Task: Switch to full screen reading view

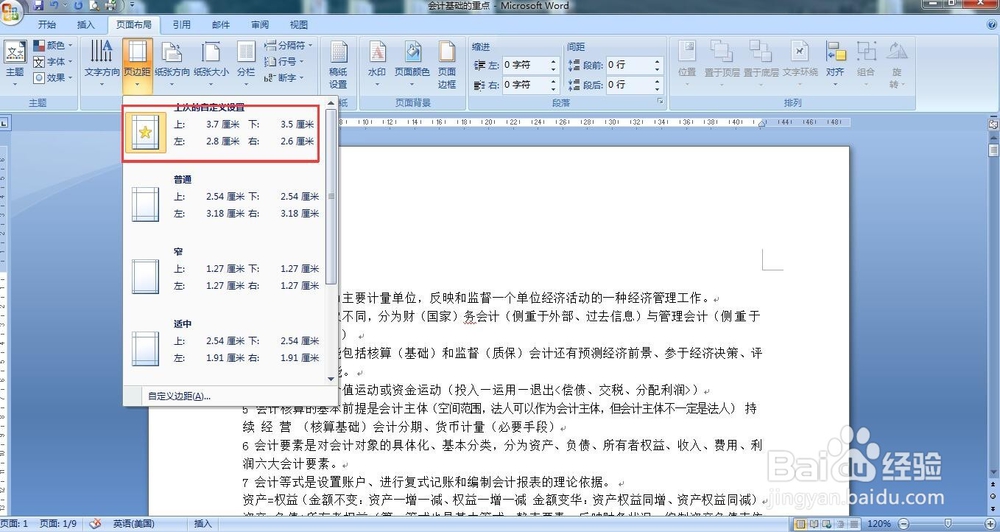Action: tap(813, 524)
